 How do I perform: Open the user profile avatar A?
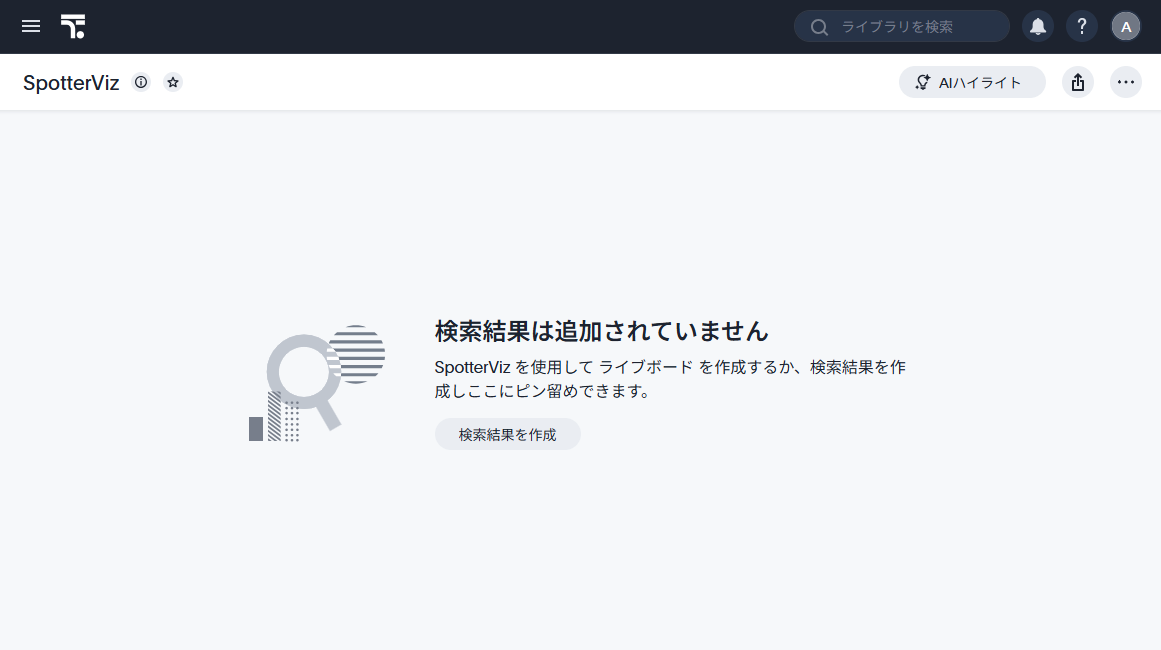tap(1126, 27)
